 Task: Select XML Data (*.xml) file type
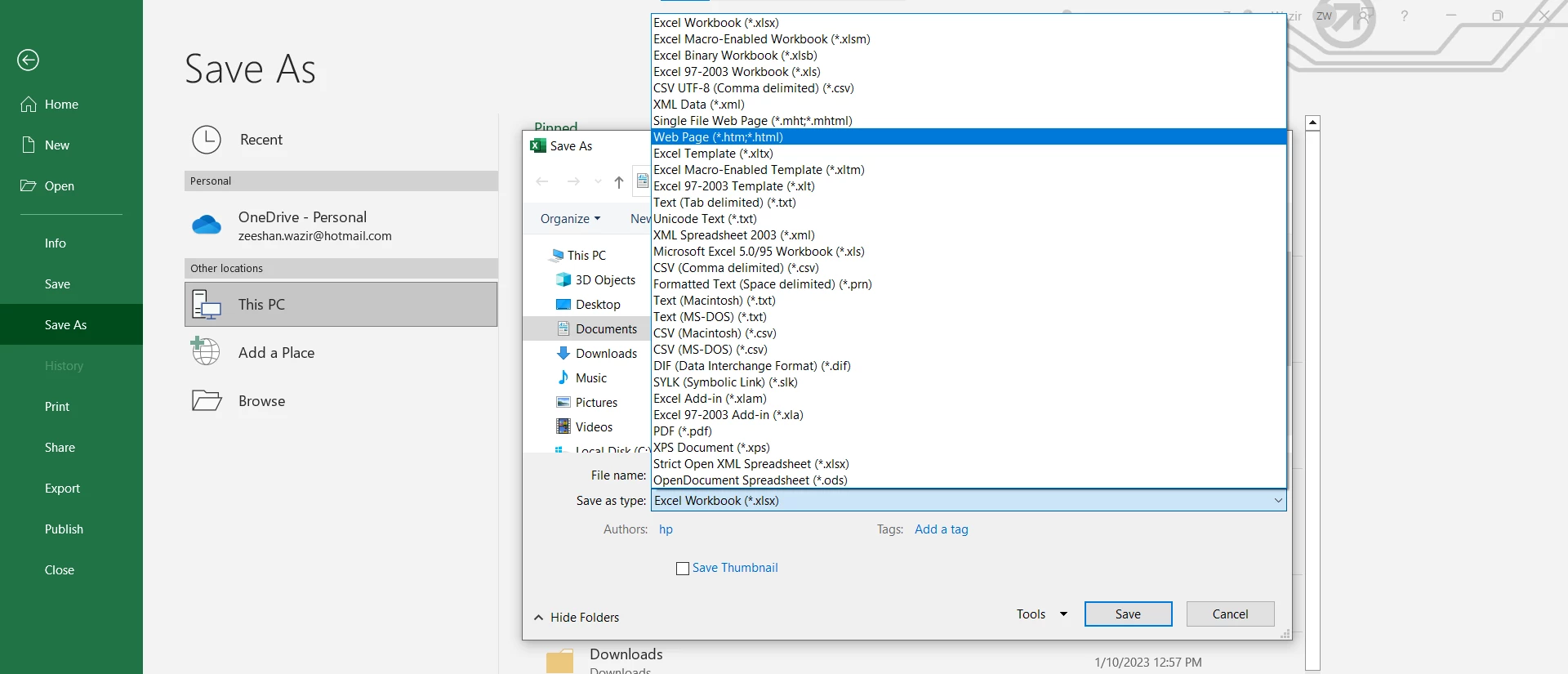[969, 105]
